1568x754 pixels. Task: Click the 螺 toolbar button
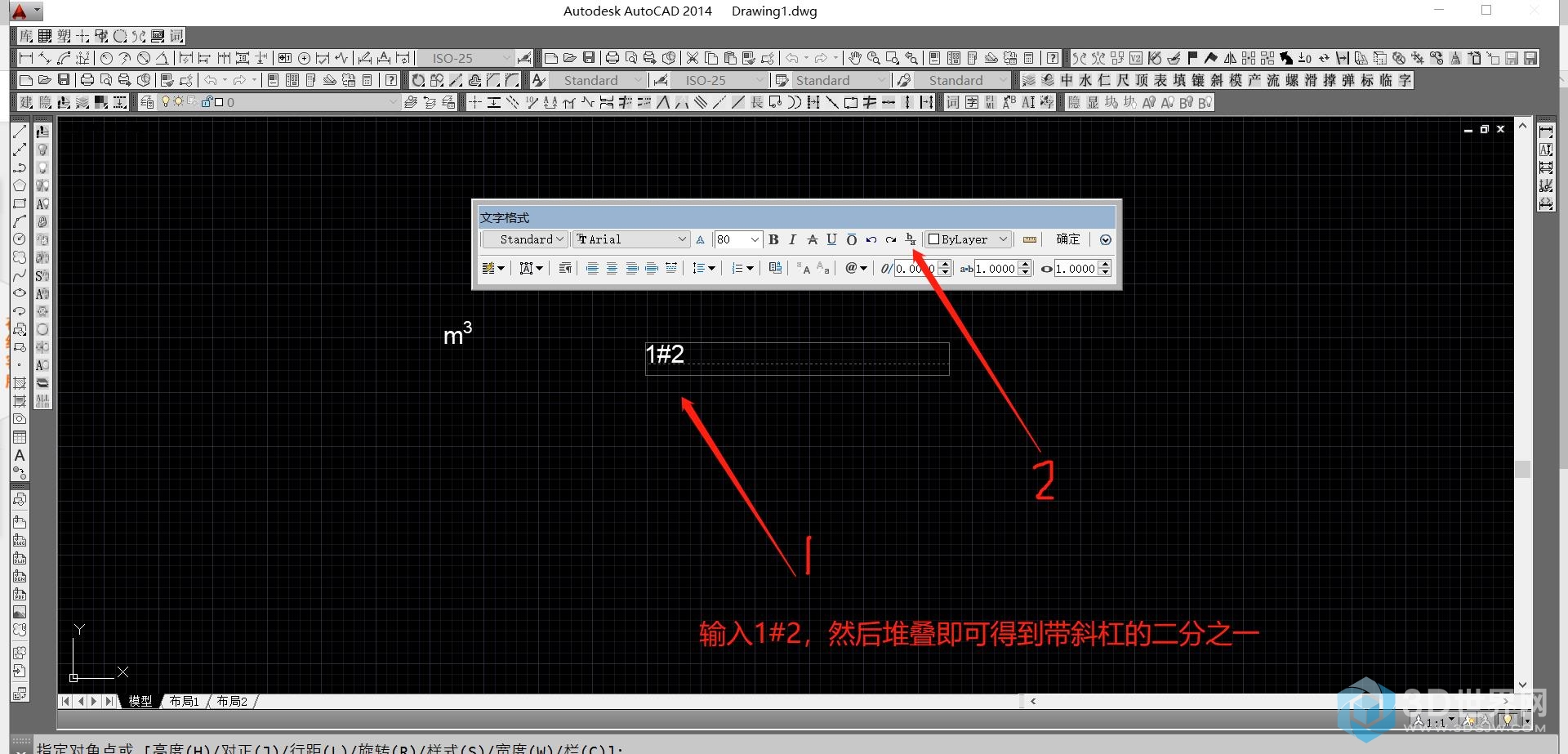pyautogui.click(x=1292, y=80)
